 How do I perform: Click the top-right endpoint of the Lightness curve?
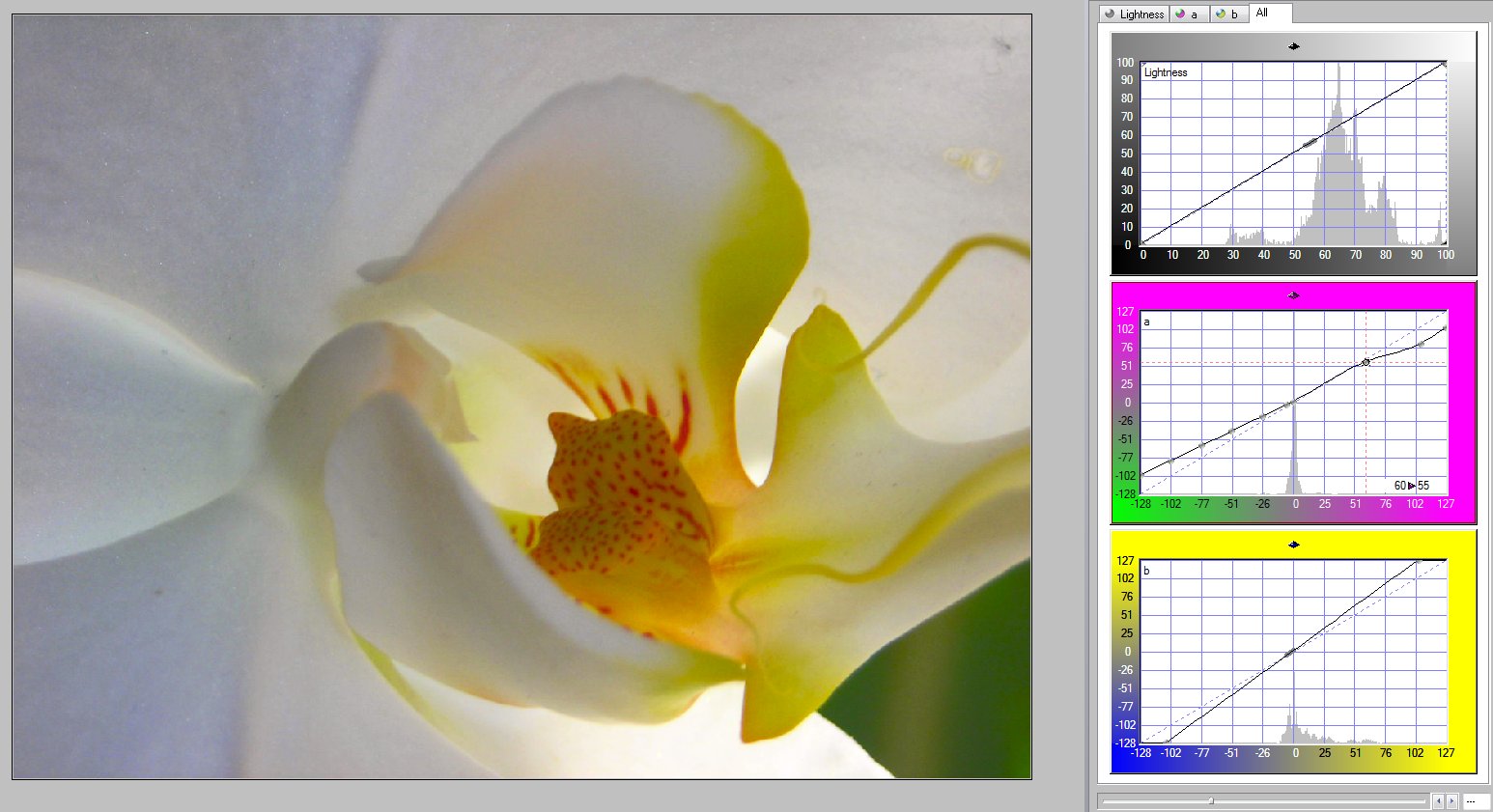tap(1445, 65)
